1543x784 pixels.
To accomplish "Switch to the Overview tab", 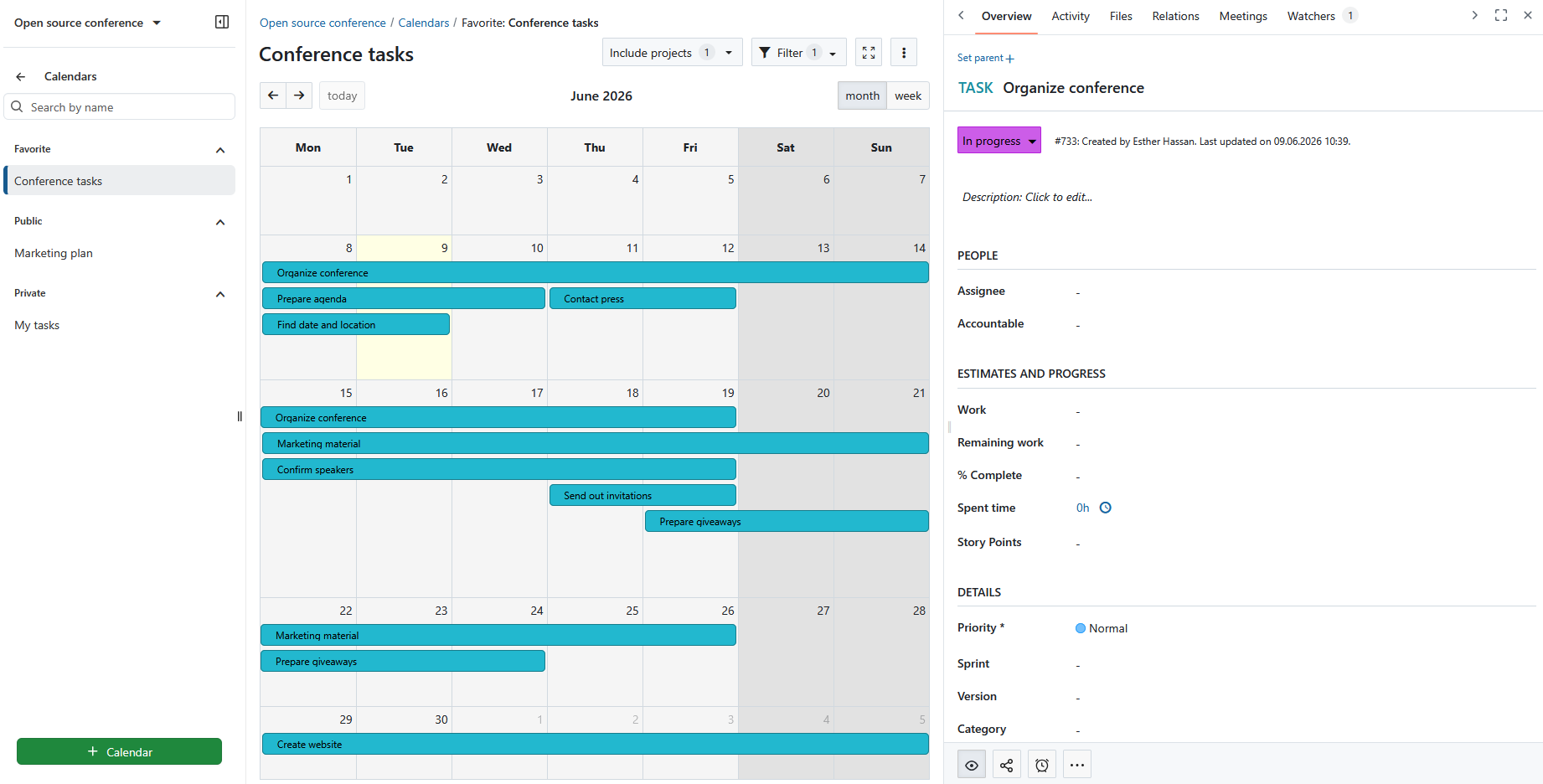I will [x=1006, y=16].
